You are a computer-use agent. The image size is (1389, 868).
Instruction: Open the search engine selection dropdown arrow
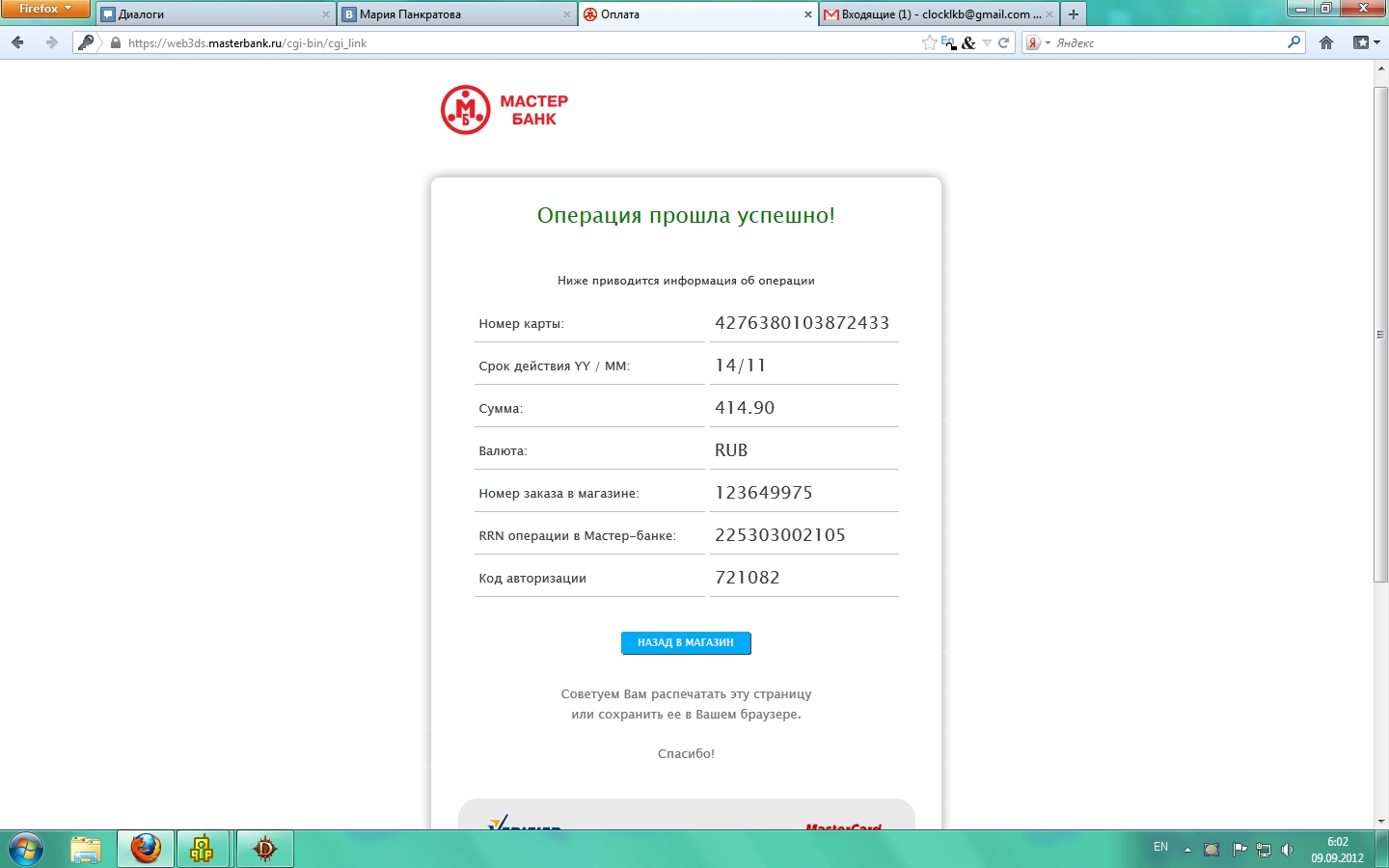click(1048, 42)
